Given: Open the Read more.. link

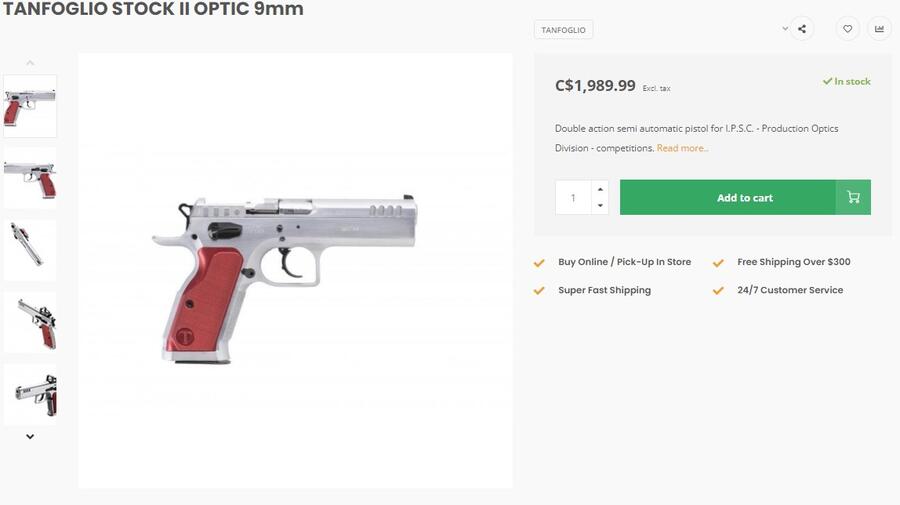Looking at the screenshot, I should [682, 148].
